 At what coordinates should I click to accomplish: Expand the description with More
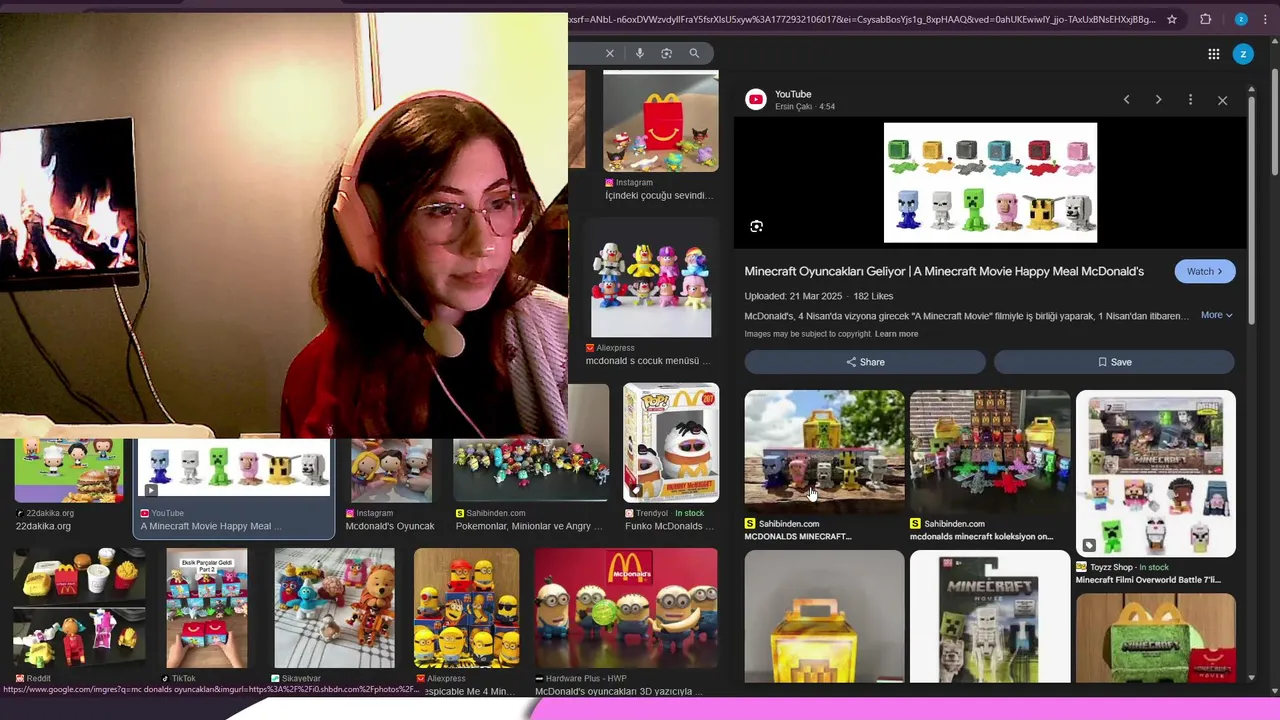tap(1216, 315)
